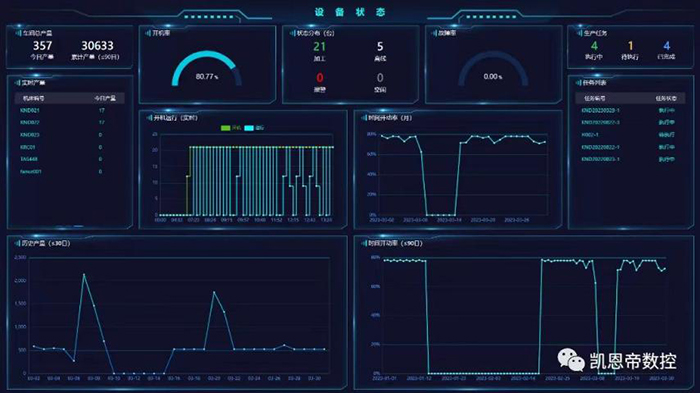The height and width of the screenshot is (393, 700).
Task: Click the bar icon beside 实时产量 title
Action: pos(18,83)
